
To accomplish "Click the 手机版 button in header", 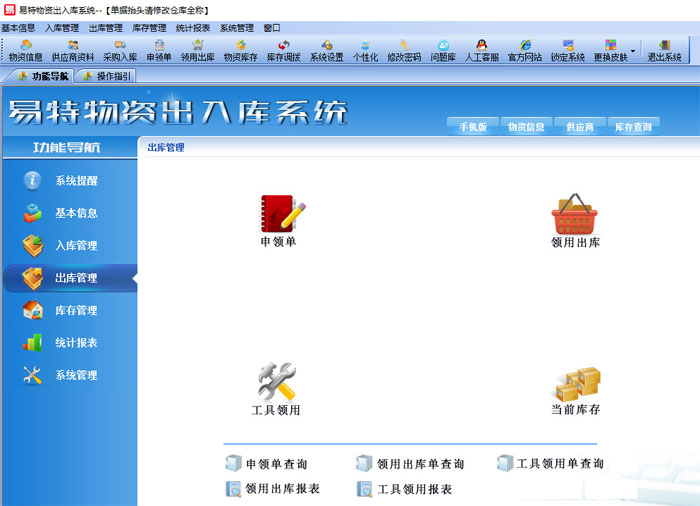I will (x=472, y=127).
